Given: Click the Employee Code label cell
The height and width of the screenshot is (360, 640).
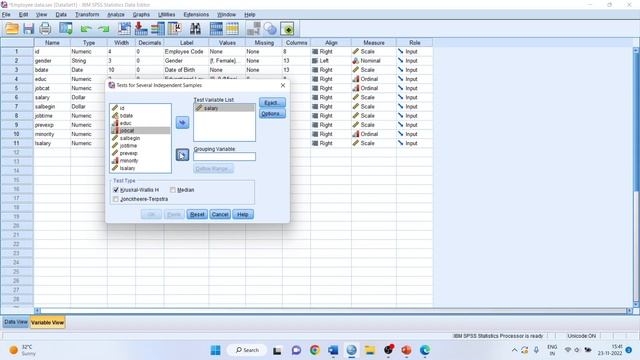Looking at the screenshot, I should pos(186,51).
